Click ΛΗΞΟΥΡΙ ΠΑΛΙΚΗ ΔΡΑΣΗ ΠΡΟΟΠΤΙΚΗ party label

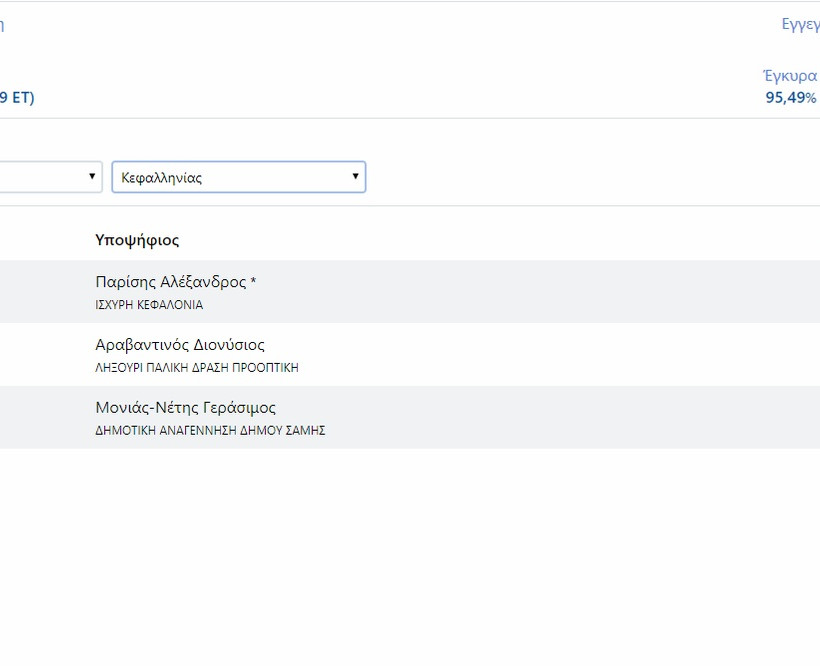click(197, 368)
